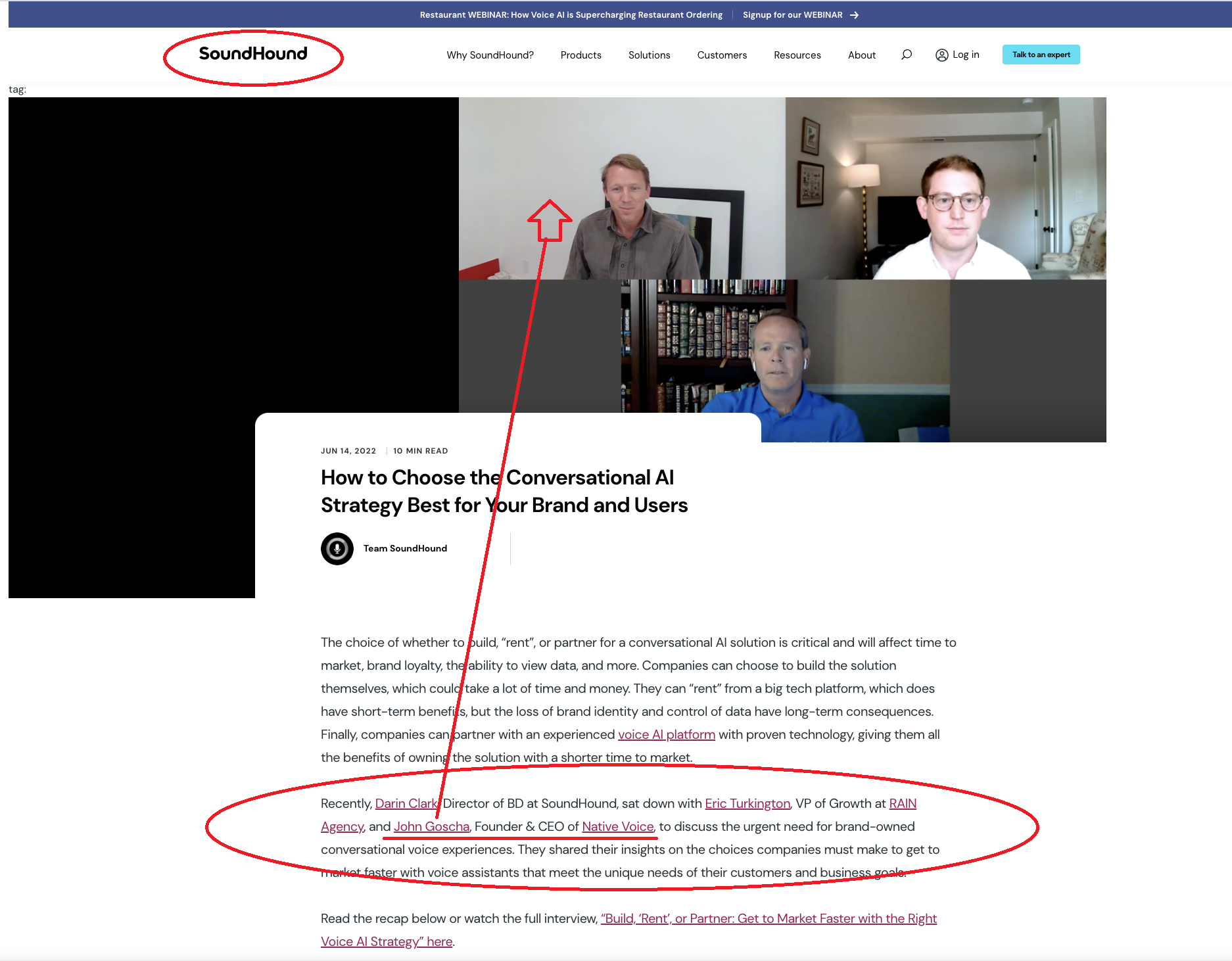Click the user account icon
The width and height of the screenshot is (1232, 961).
click(x=941, y=55)
